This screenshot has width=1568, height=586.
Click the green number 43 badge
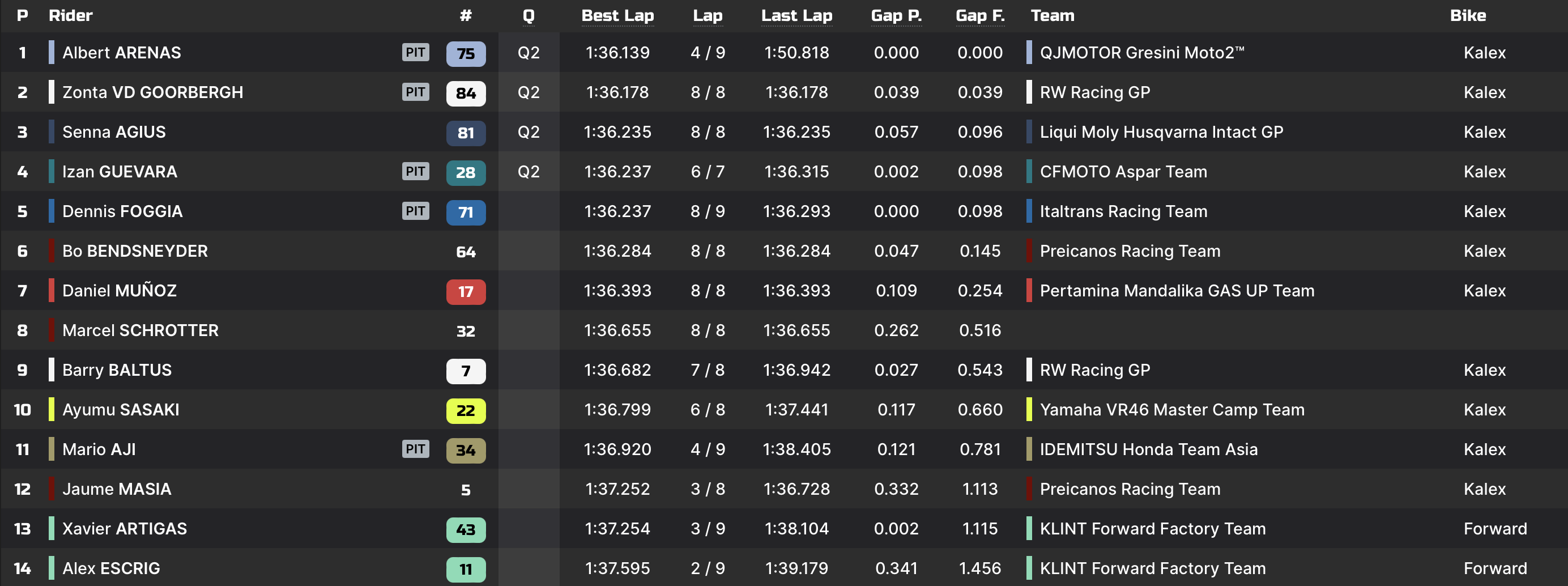(466, 529)
